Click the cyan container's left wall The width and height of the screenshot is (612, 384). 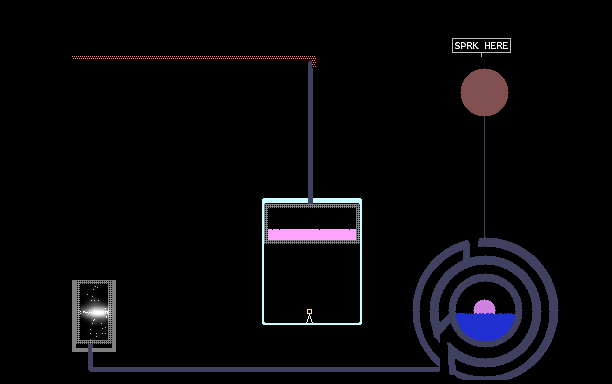(x=263, y=261)
